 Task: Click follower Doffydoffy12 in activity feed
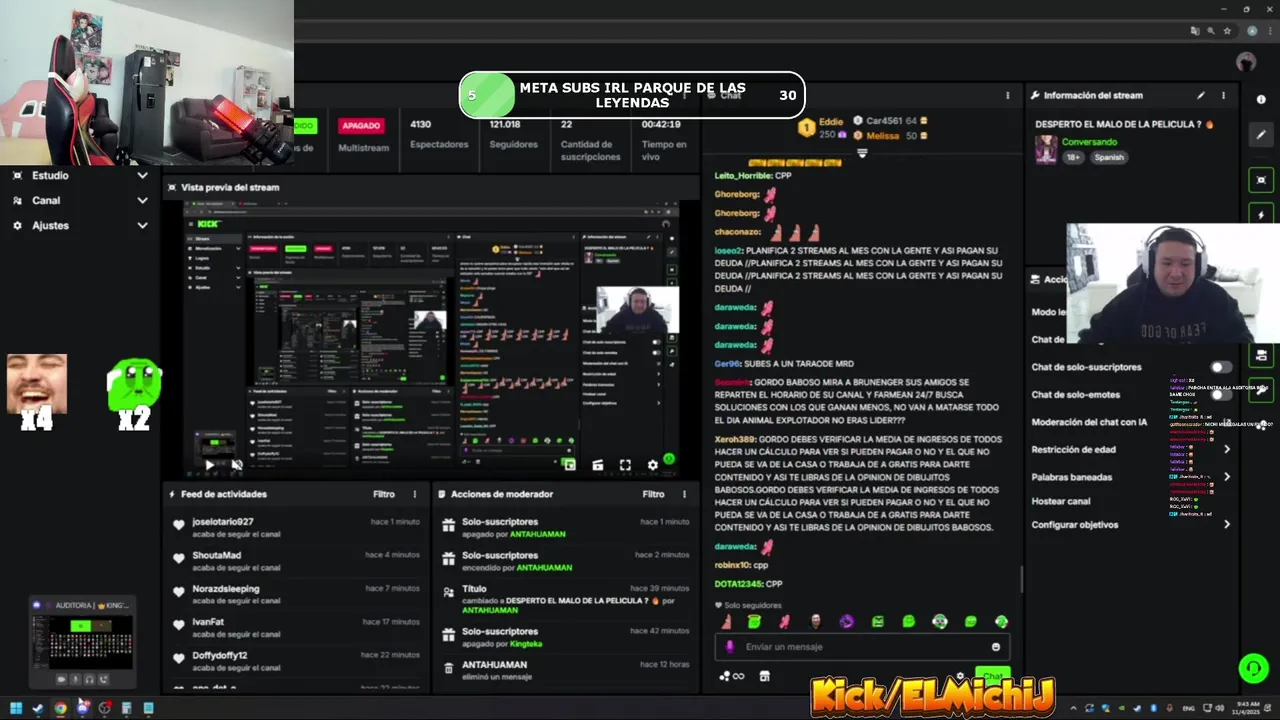click(220, 655)
